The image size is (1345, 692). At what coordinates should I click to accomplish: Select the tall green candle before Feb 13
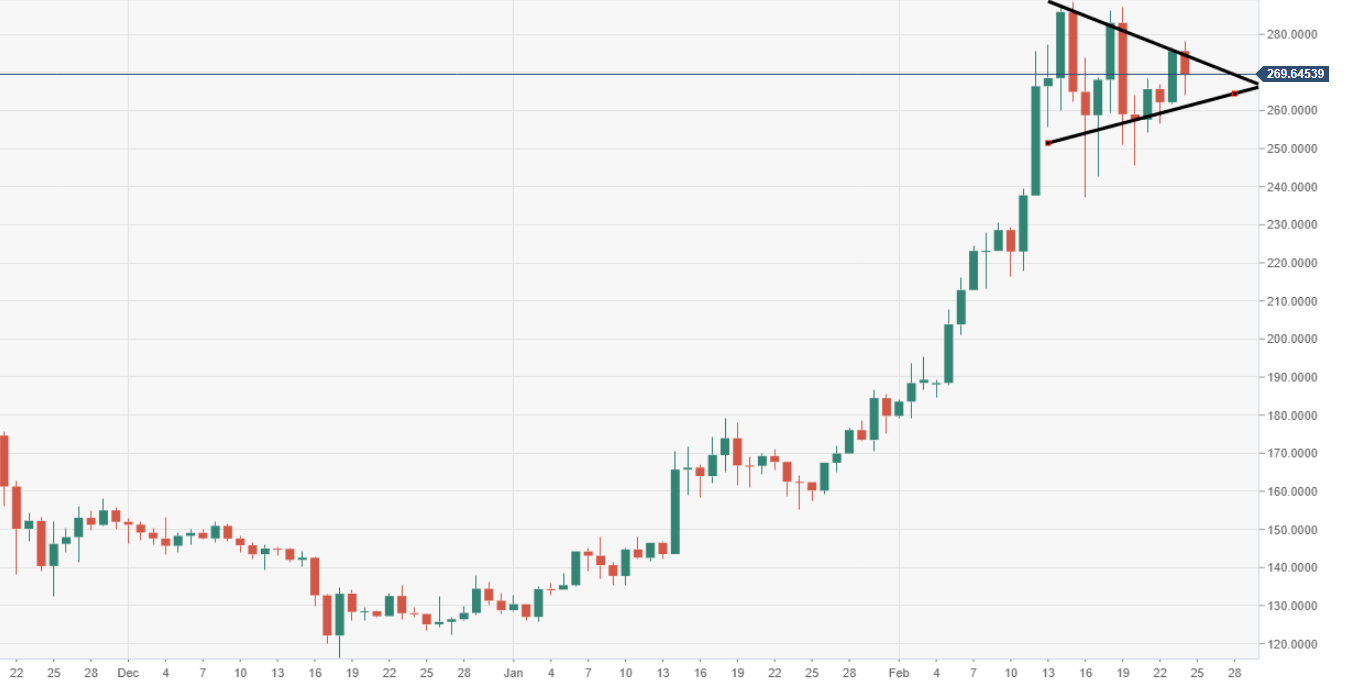click(1036, 140)
